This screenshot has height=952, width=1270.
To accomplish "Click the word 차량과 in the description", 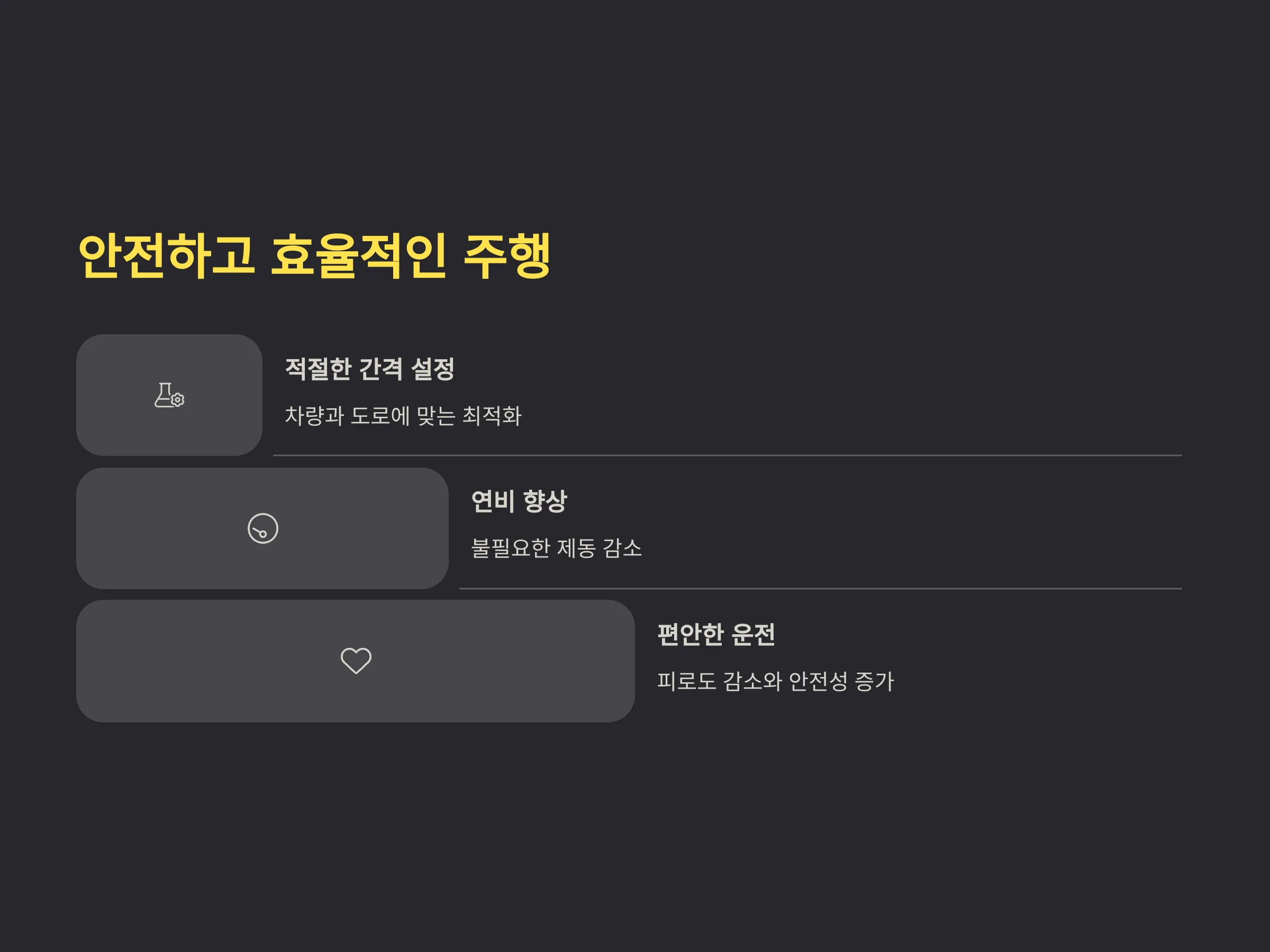I will pos(314,416).
